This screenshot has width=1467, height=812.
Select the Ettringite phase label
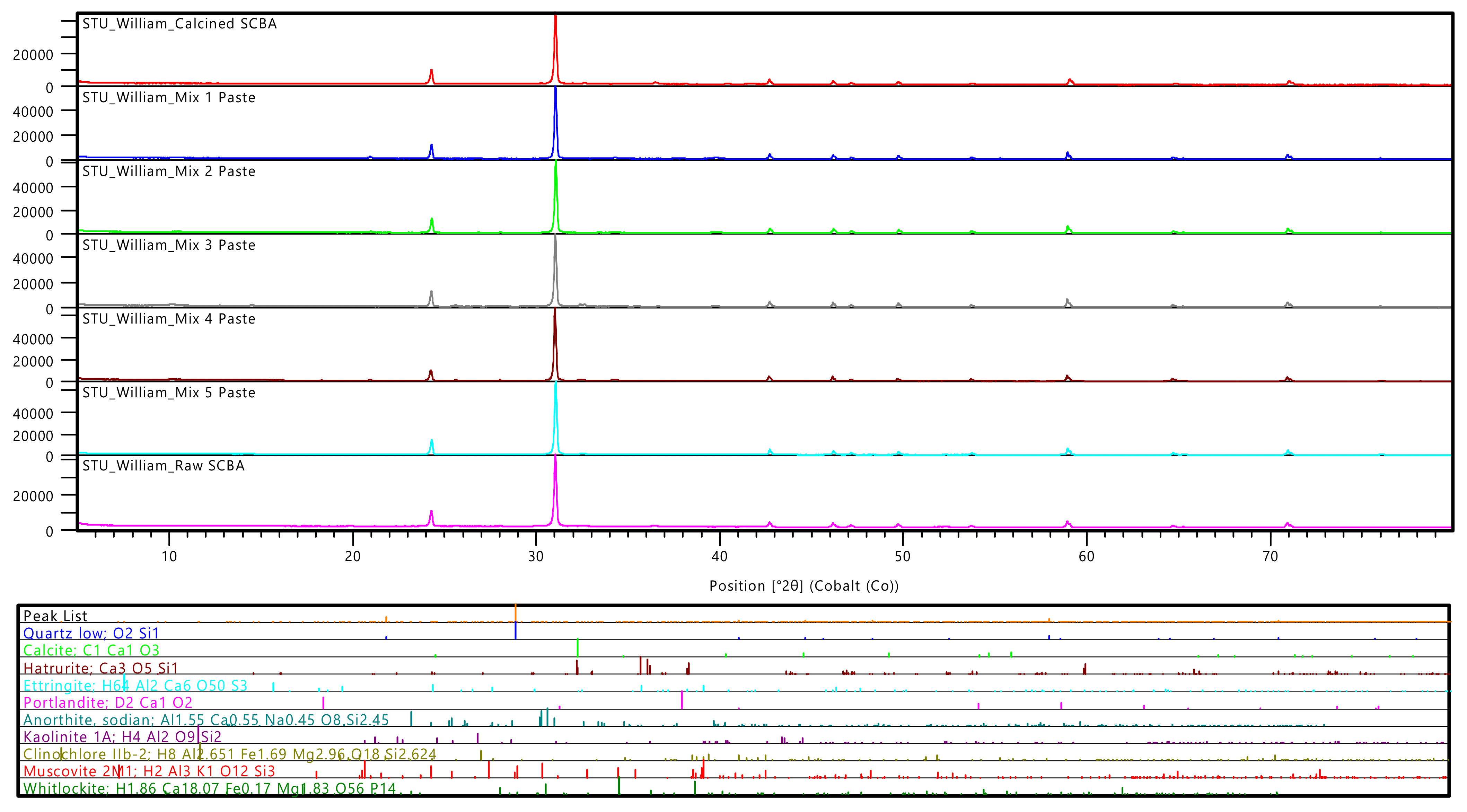[x=135, y=685]
